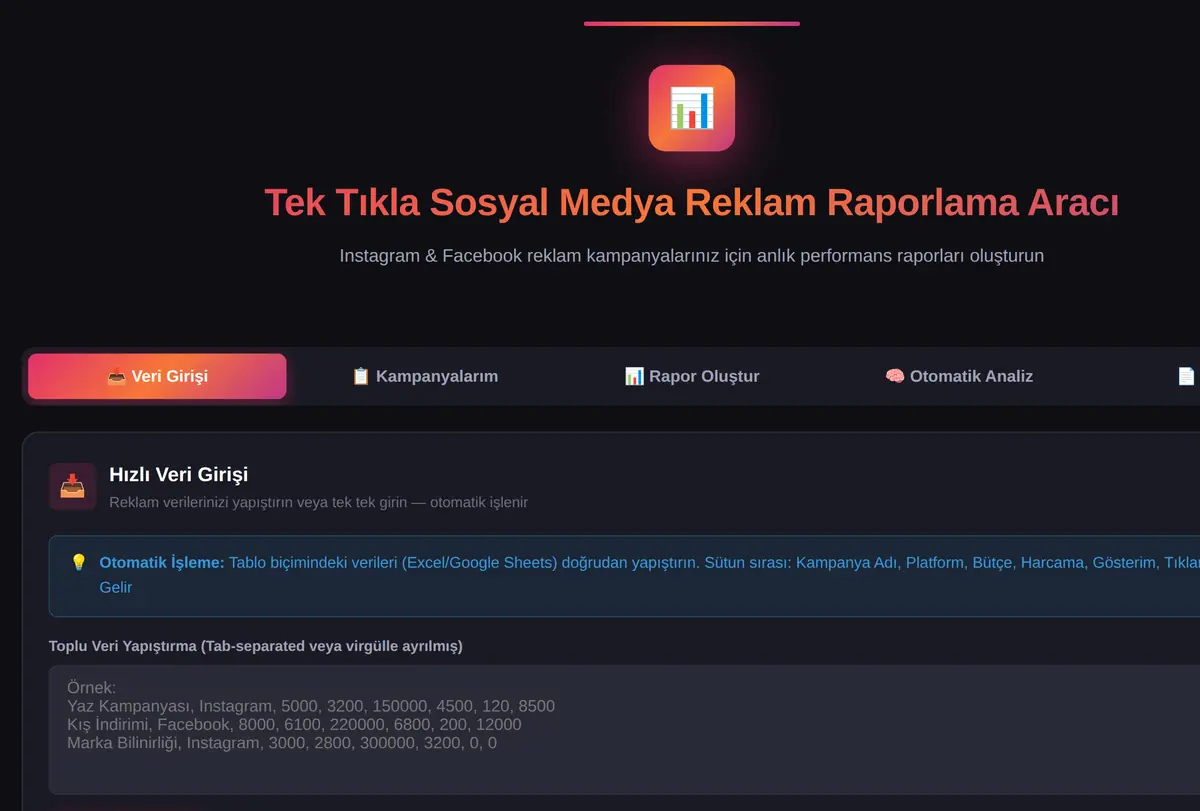Click the Otomatik İşleme bold label
1200x811 pixels.
[162, 562]
